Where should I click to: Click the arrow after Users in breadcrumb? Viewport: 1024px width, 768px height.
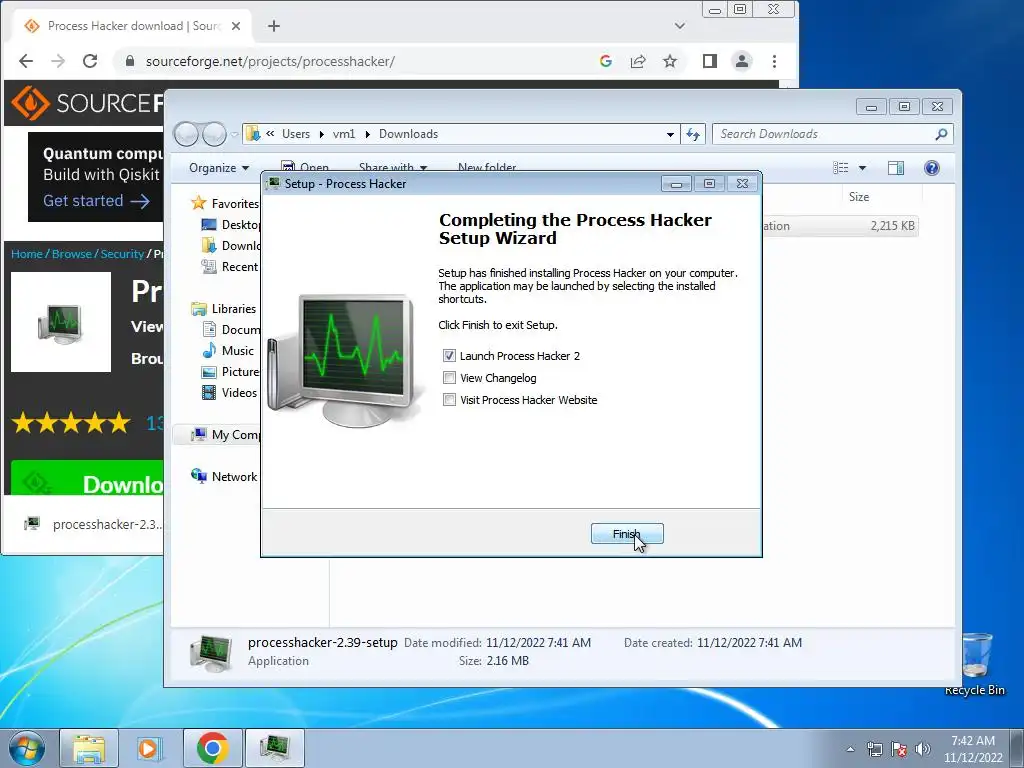tap(321, 134)
